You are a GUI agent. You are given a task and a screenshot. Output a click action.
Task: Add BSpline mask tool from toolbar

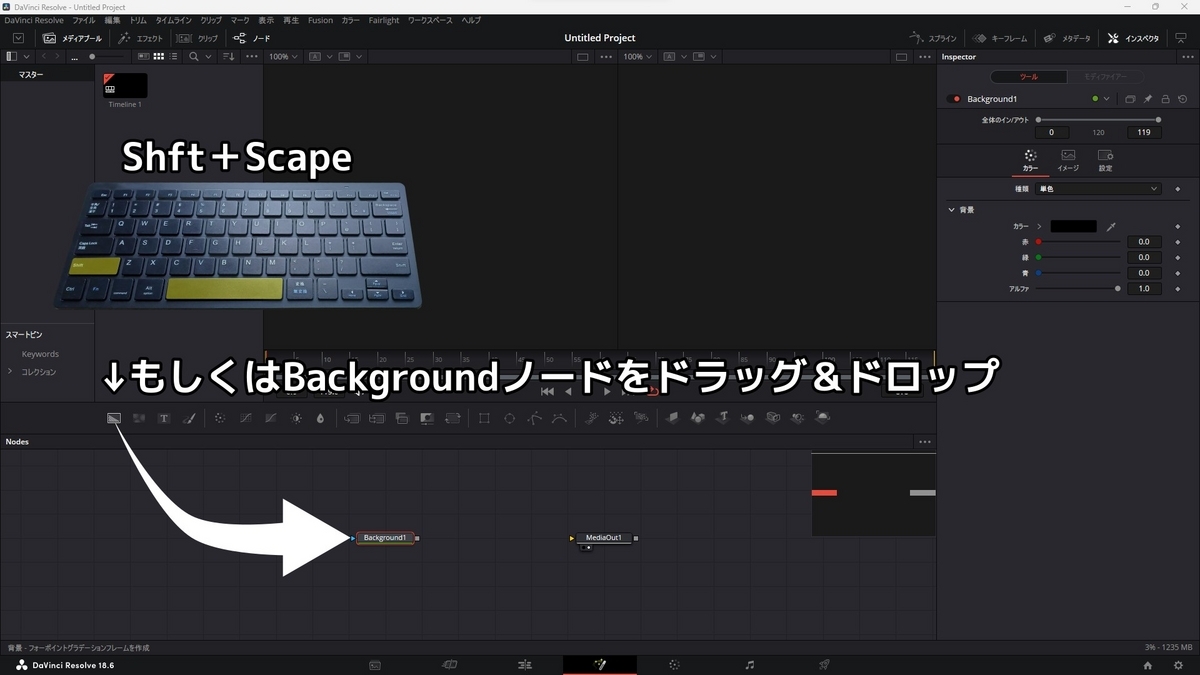(559, 418)
